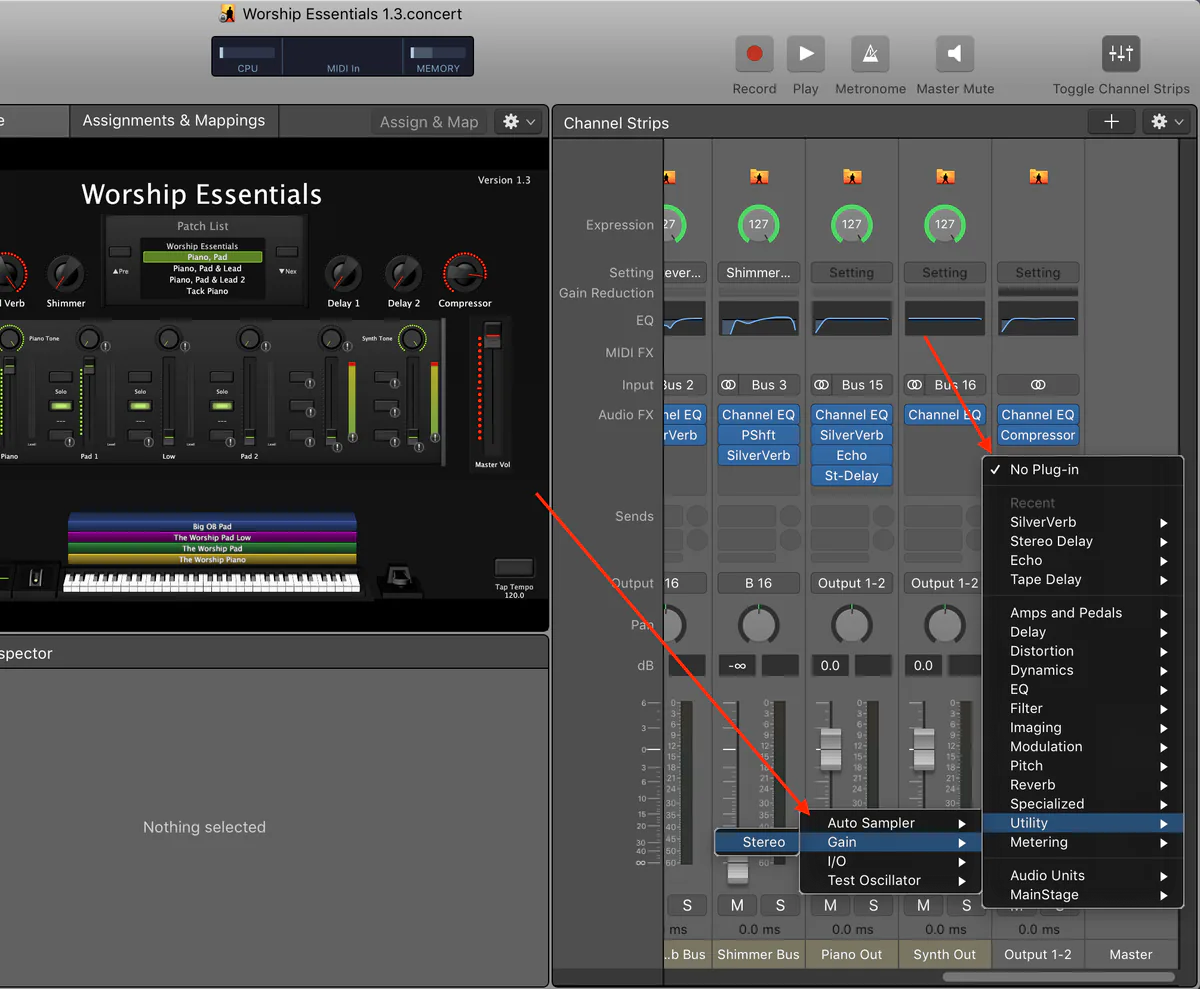Click the Synth Out channel strip icon
Screen dimensions: 1200x989
coord(945,177)
